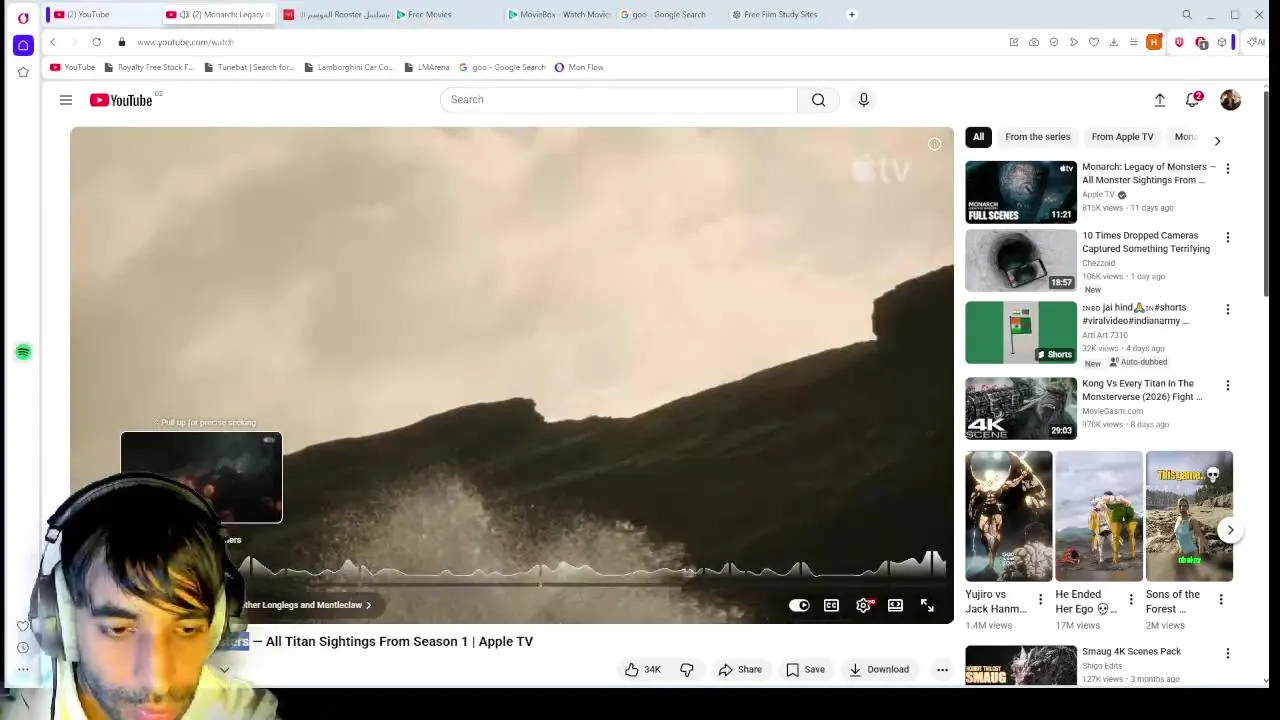Click the video info card icon
The height and width of the screenshot is (720, 1280).
coord(934,144)
